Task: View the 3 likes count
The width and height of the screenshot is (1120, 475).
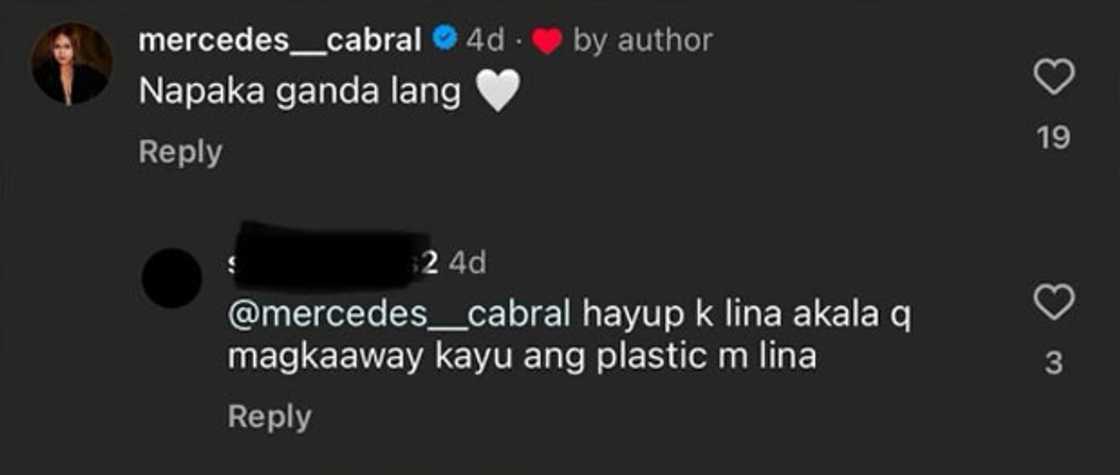Action: (1054, 364)
